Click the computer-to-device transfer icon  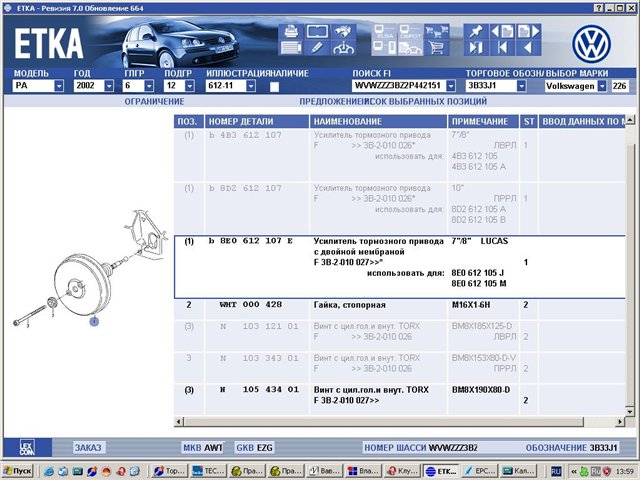coord(384,48)
